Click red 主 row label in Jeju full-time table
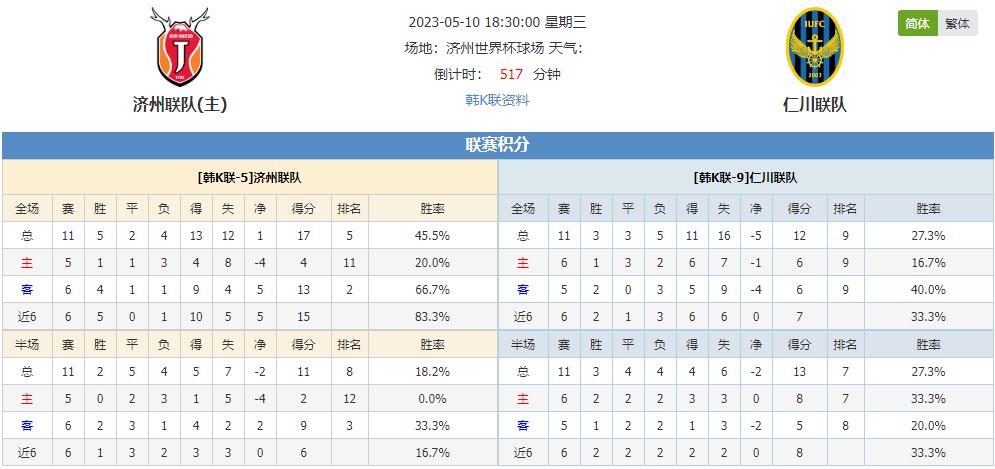This screenshot has width=995, height=469. click(27, 263)
